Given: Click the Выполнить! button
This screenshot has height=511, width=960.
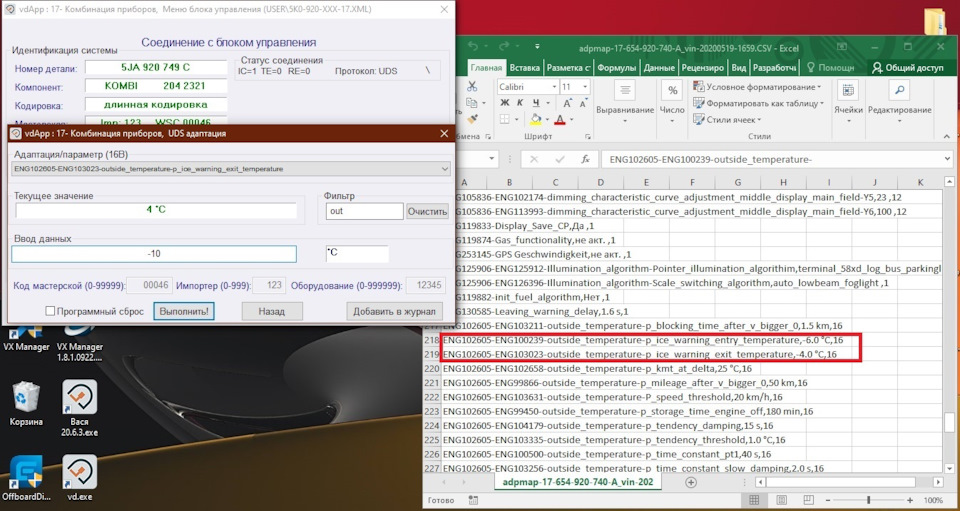Looking at the screenshot, I should coord(184,311).
